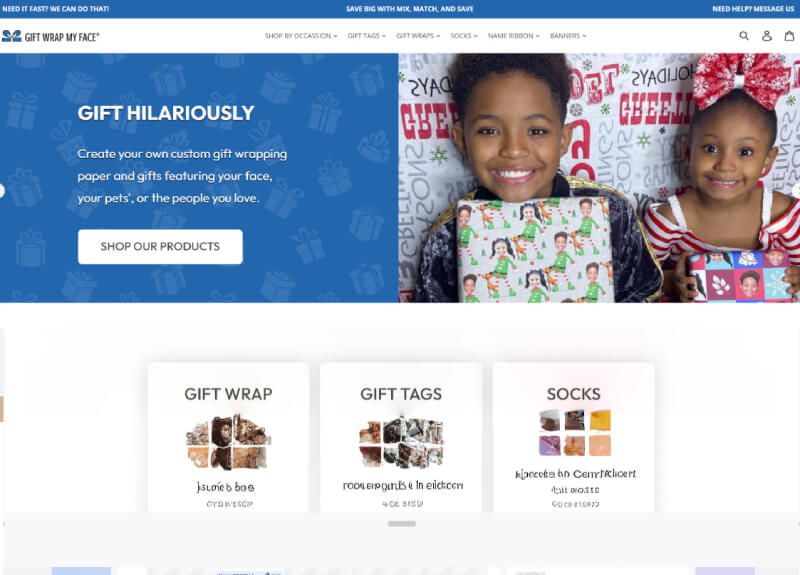Screen dimensions: 800x575
Task: Expand the Shop By Occasion dropdown
Action: [x=301, y=36]
